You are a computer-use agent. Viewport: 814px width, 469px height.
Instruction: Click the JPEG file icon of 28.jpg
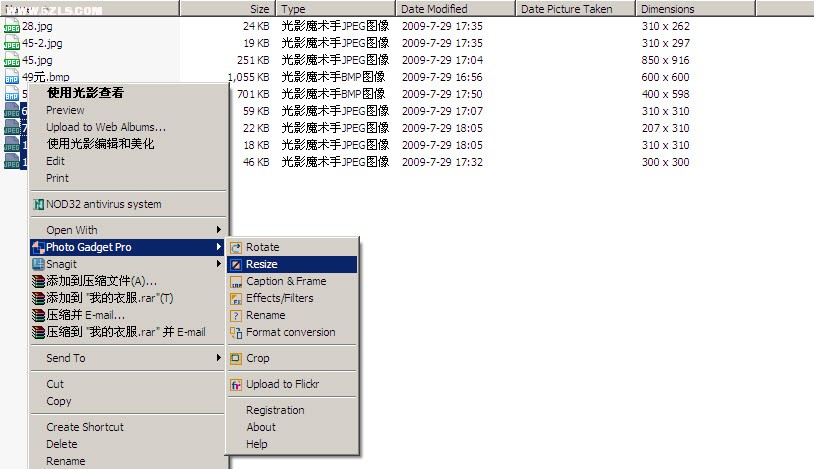[11, 26]
